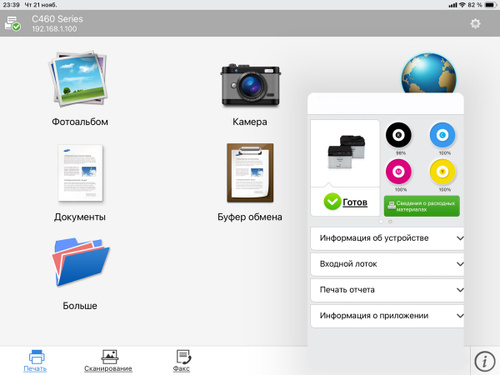The height and width of the screenshot is (375, 500).
Task: Open the globe web page icon
Action: pyautogui.click(x=429, y=73)
